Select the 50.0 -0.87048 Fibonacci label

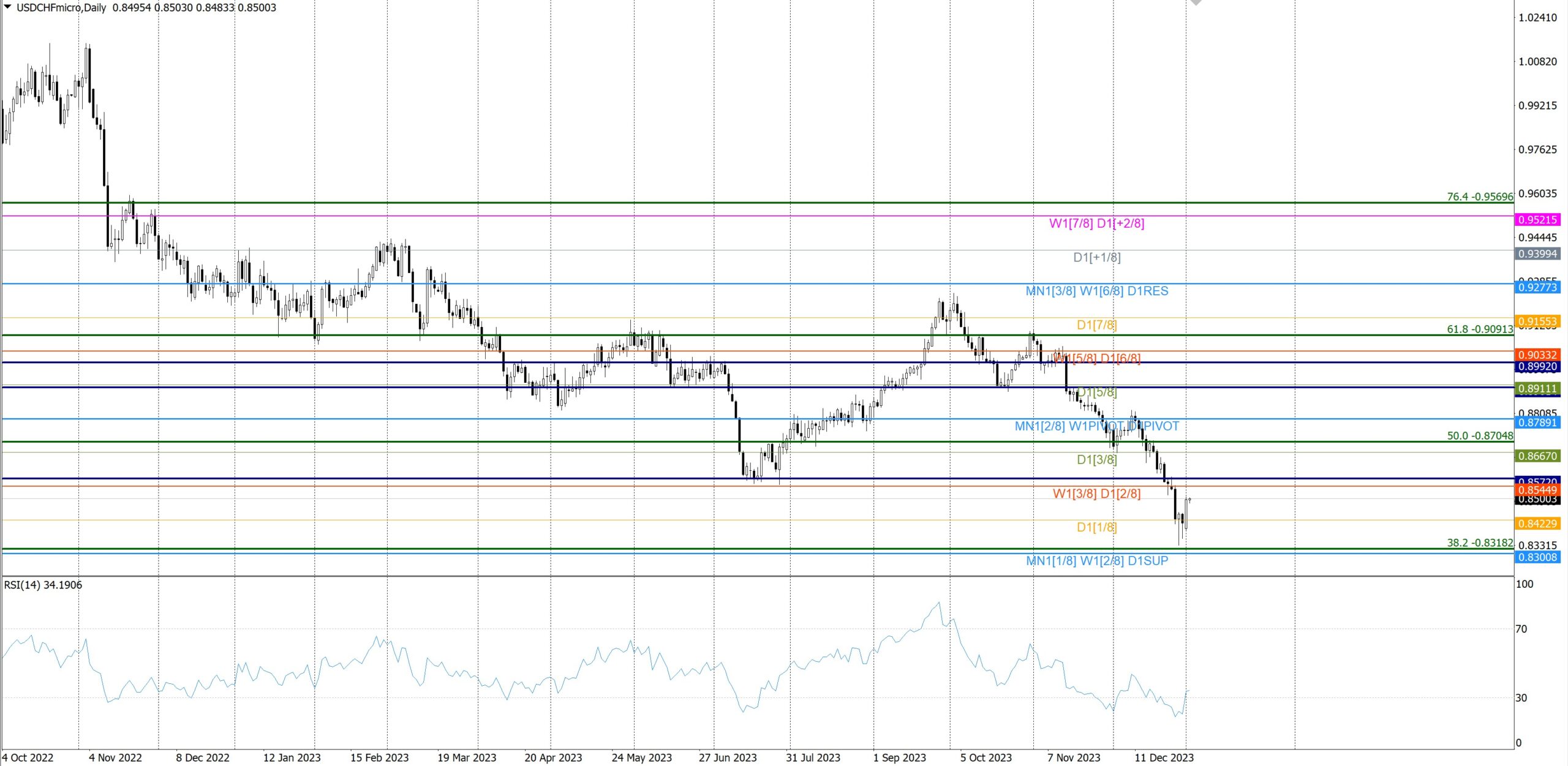click(1479, 435)
